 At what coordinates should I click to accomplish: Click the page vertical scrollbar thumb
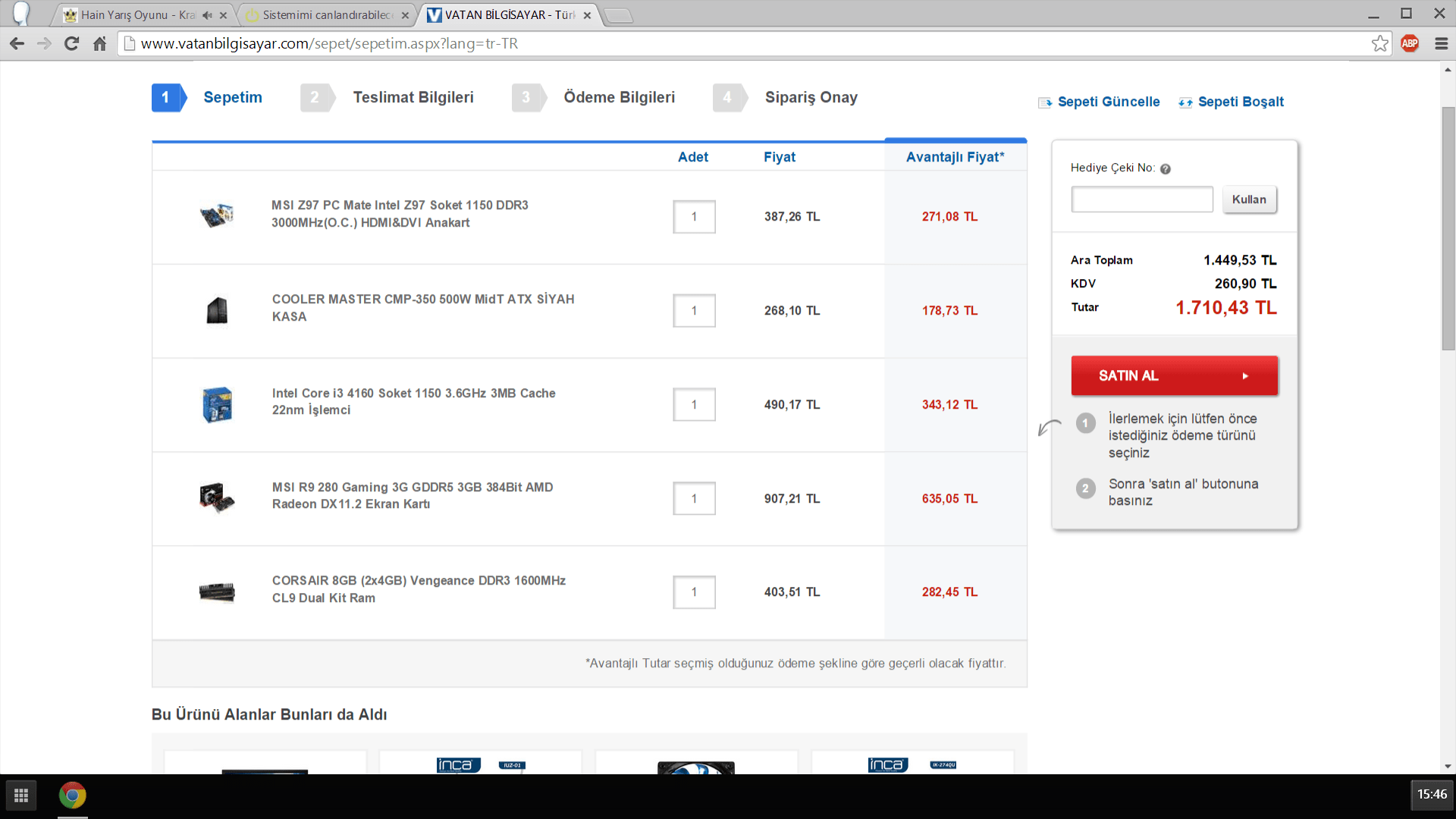point(1448,227)
